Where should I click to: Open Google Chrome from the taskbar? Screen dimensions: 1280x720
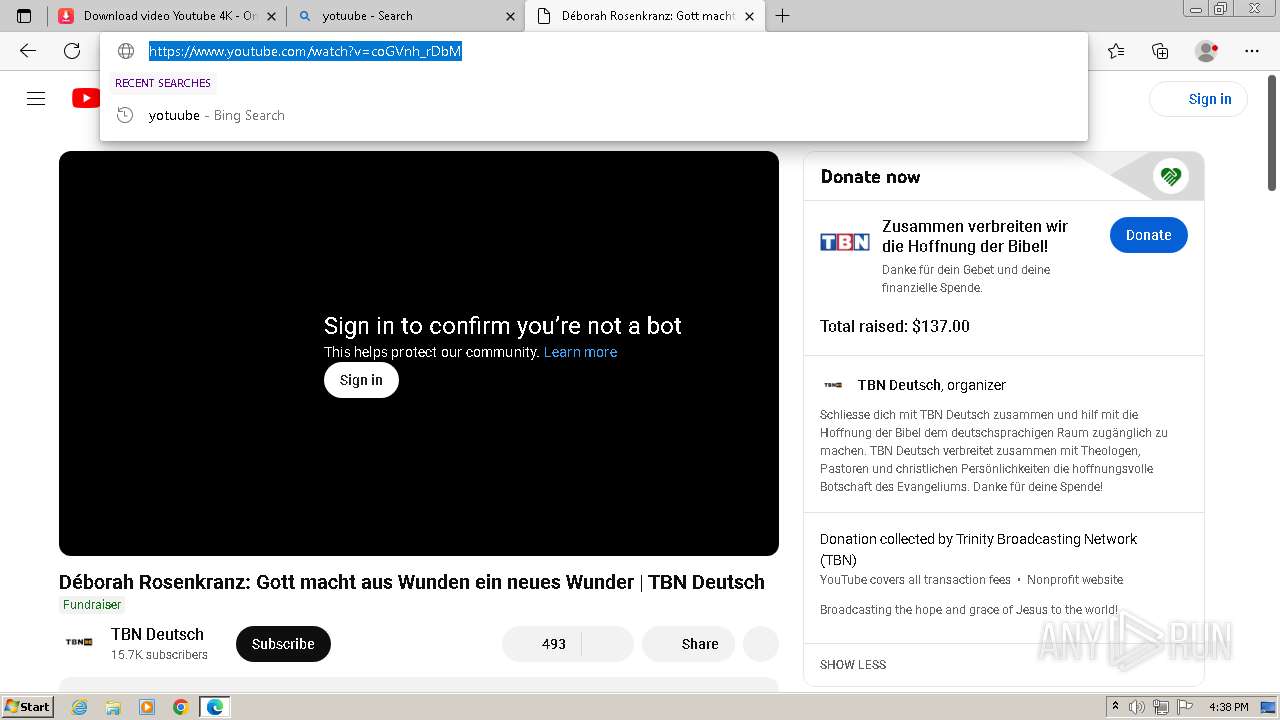pyautogui.click(x=181, y=707)
